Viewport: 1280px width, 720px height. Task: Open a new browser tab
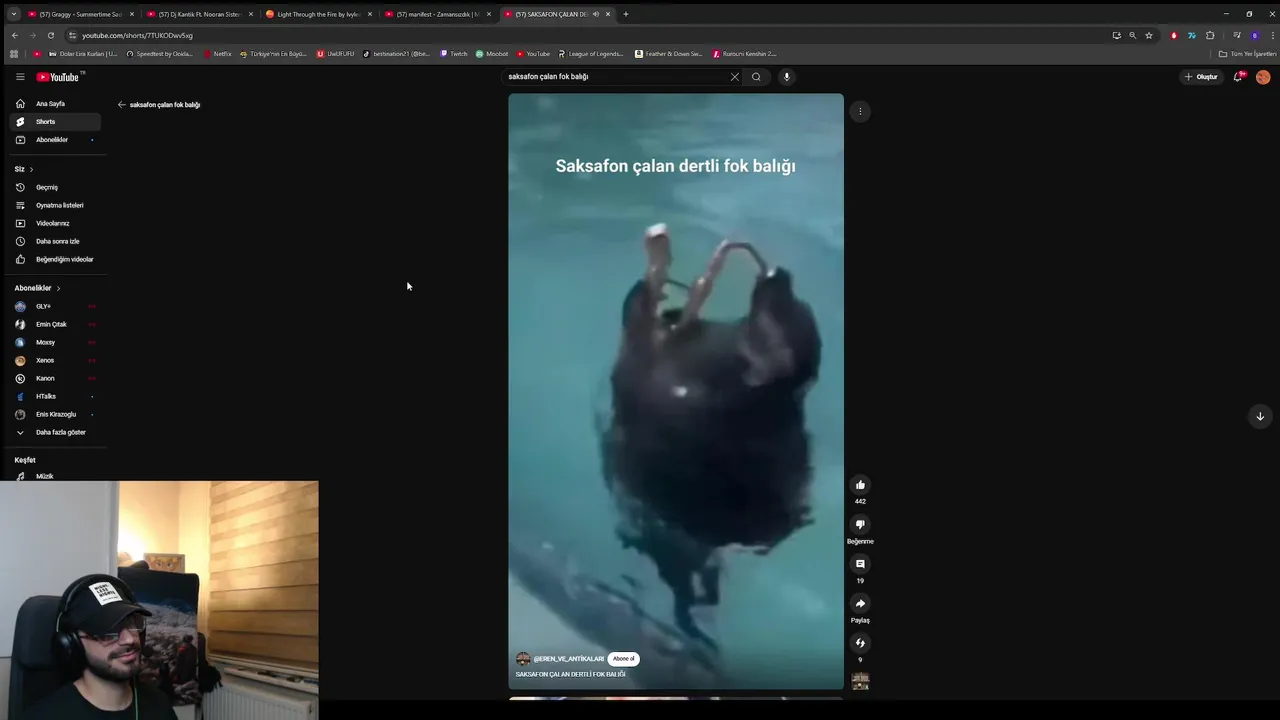pos(626,14)
